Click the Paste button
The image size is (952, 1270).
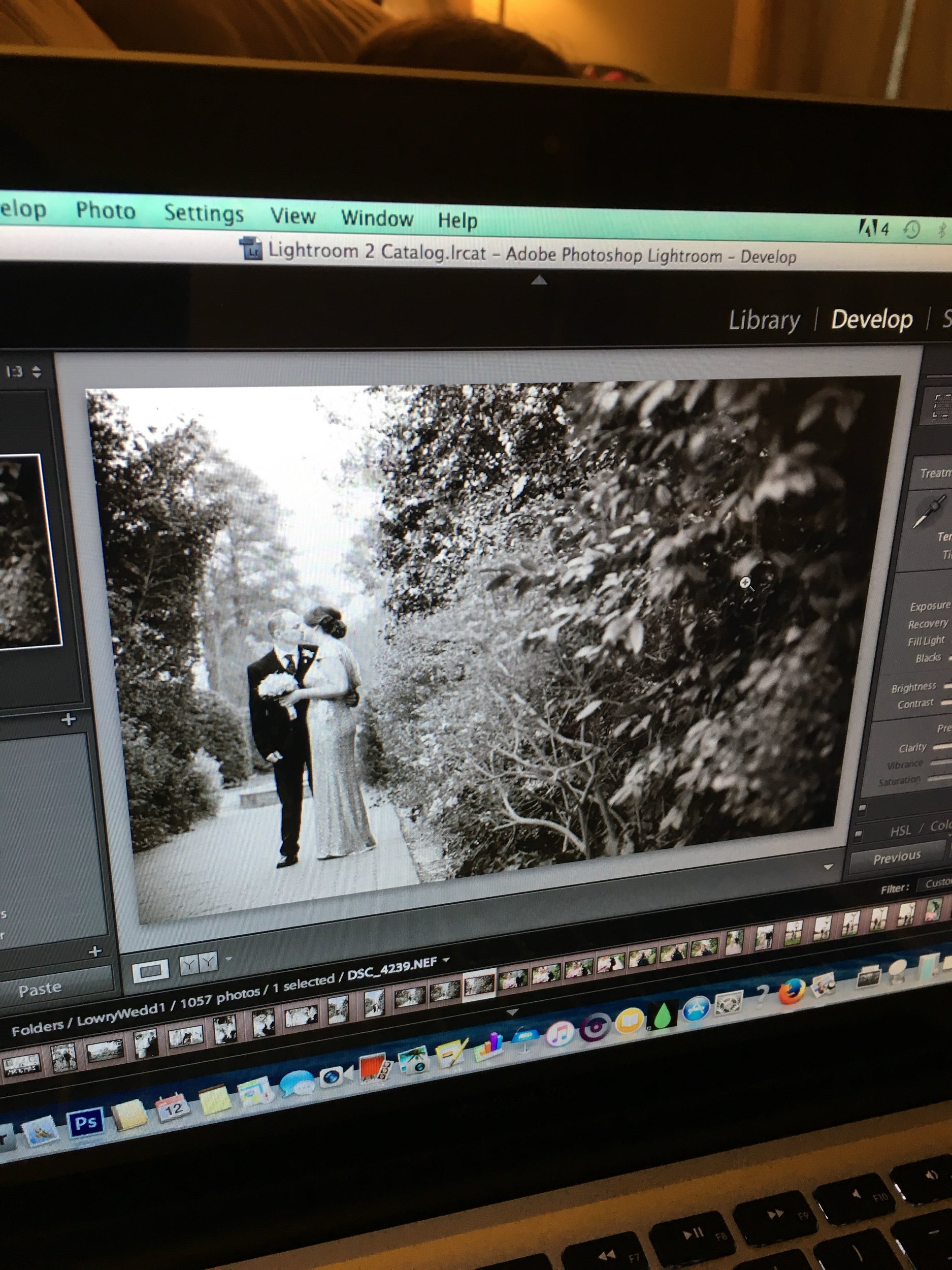pyautogui.click(x=56, y=987)
